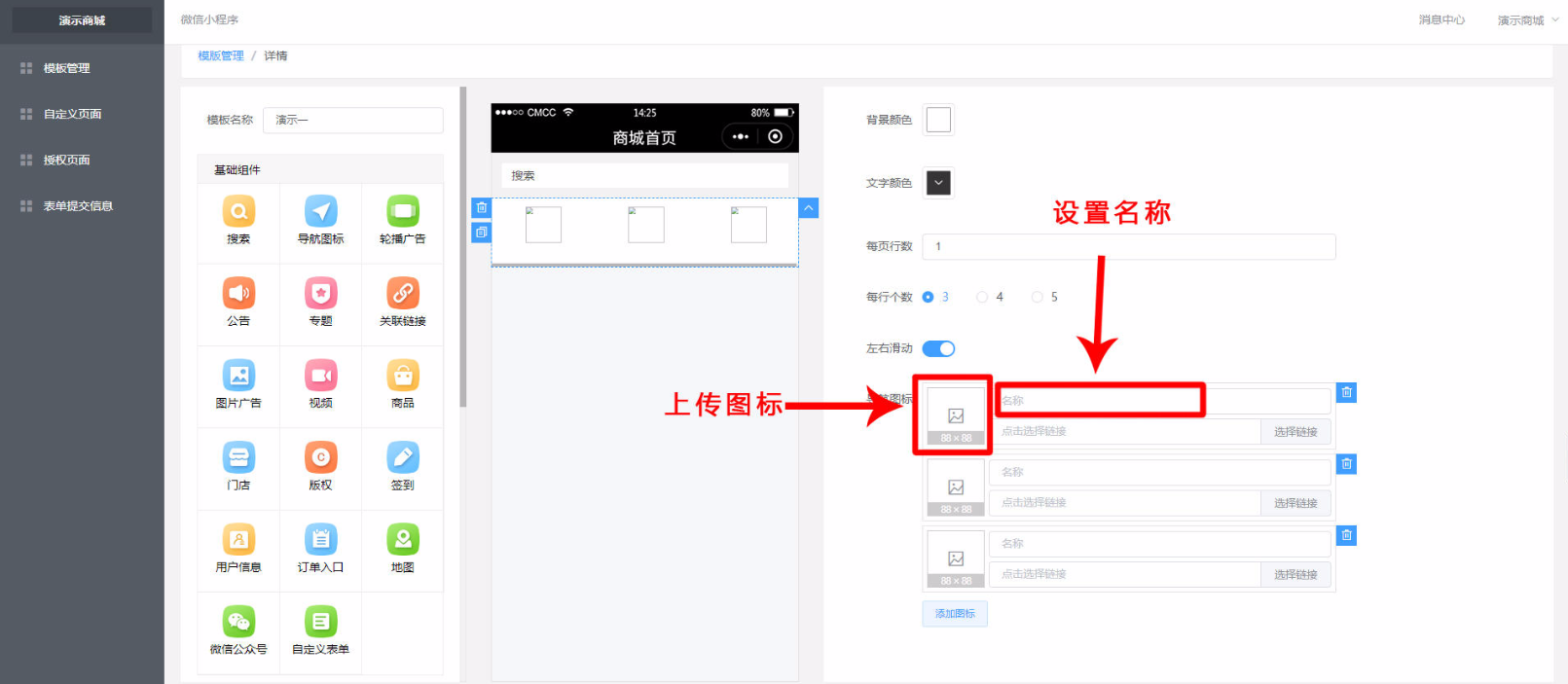Open the 文字颜色 text color dropdown

(938, 183)
